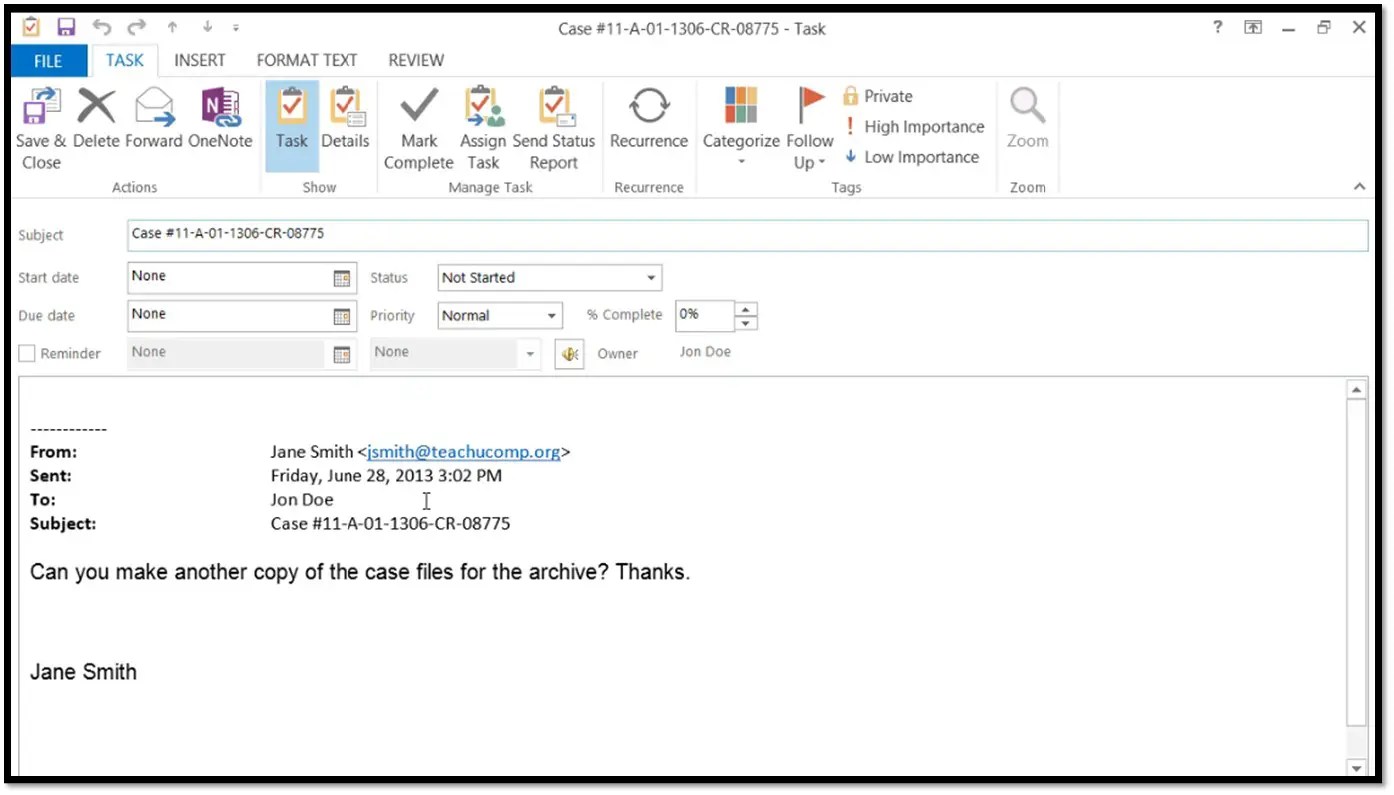The width and height of the screenshot is (1394, 795).
Task: Switch to the REVIEW tab
Action: (x=416, y=60)
